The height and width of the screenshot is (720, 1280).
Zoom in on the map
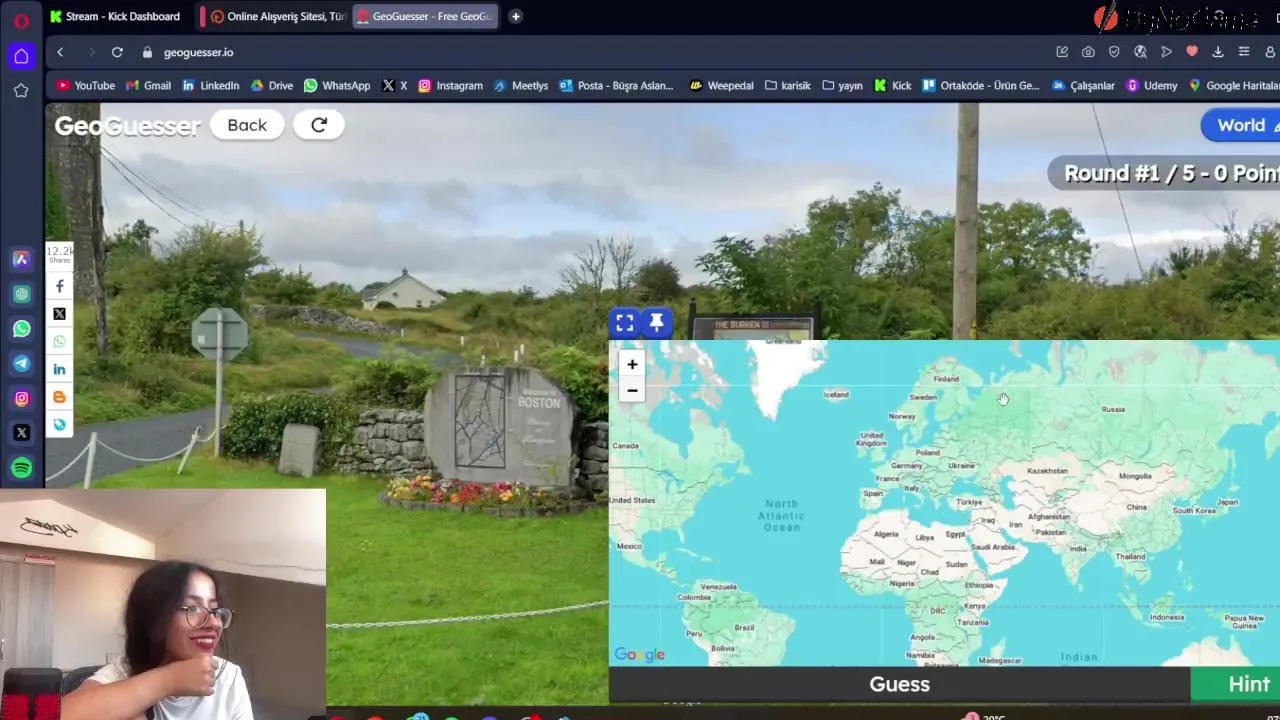(632, 364)
